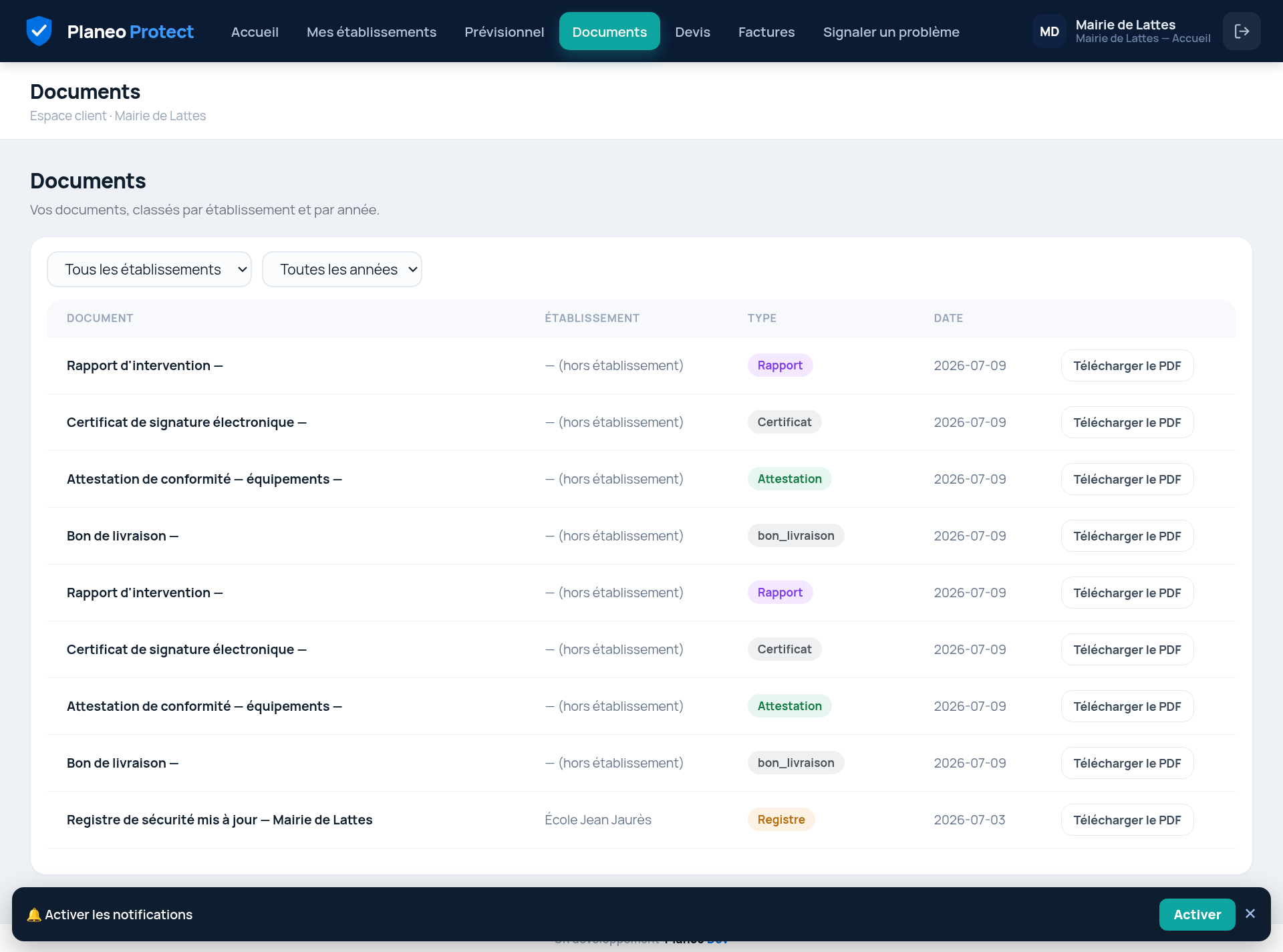Click the Mairie de Lattes account name

(x=1125, y=25)
